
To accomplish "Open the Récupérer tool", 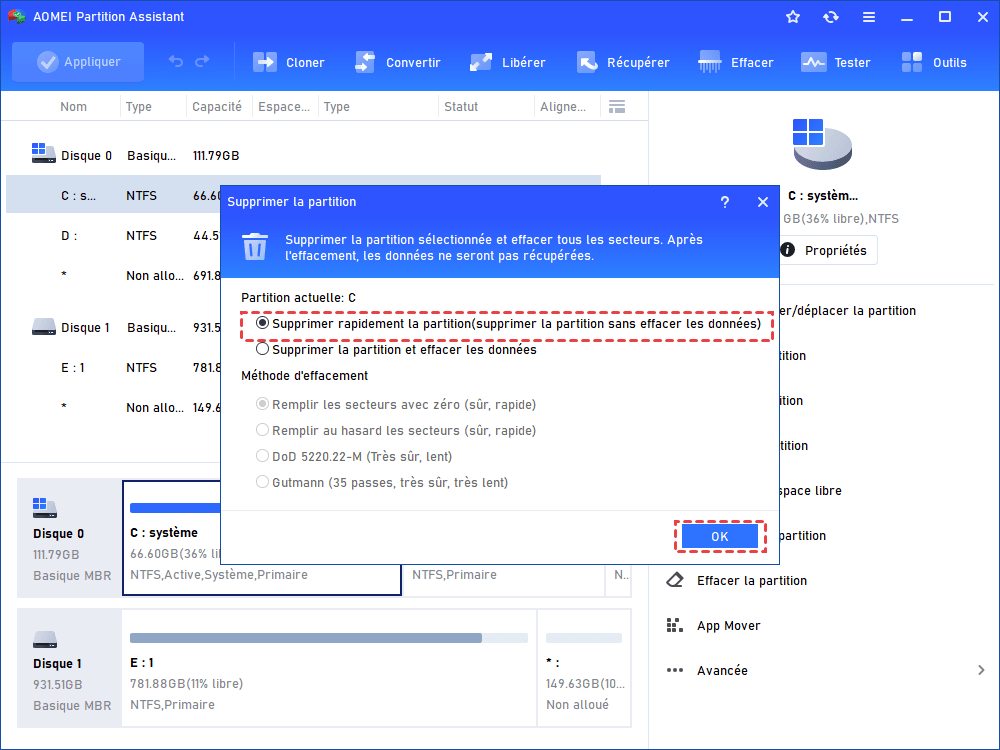I will coord(622,62).
